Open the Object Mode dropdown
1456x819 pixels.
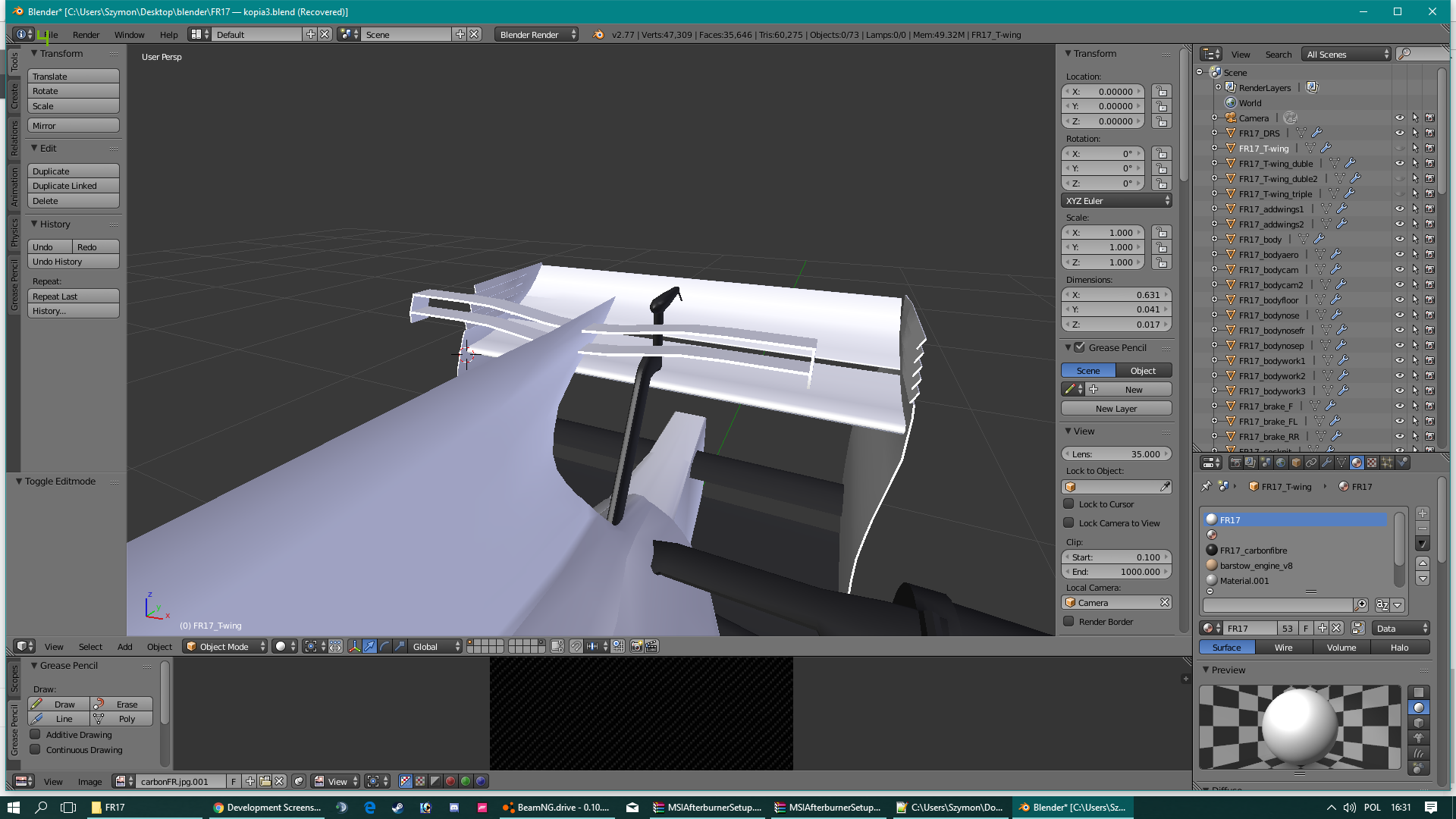224,647
